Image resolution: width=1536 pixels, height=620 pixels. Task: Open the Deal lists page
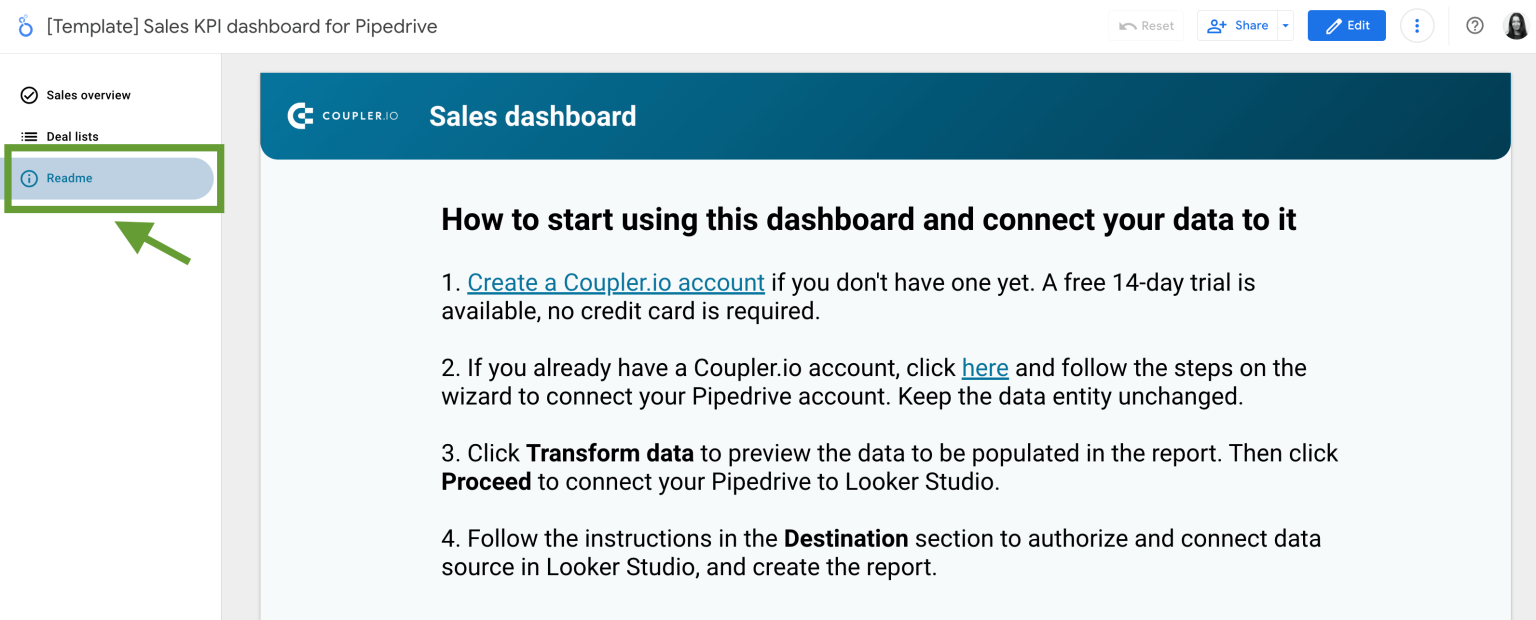coord(72,136)
